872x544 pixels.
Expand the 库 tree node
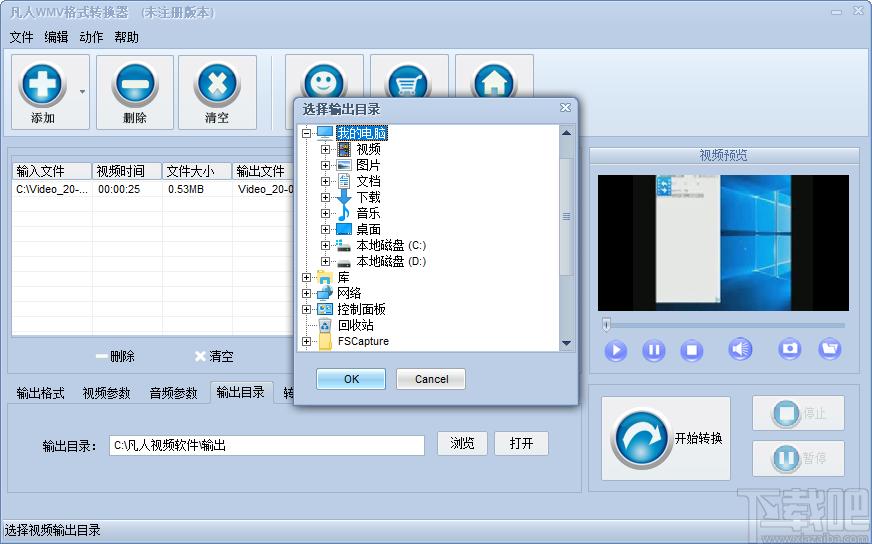306,277
